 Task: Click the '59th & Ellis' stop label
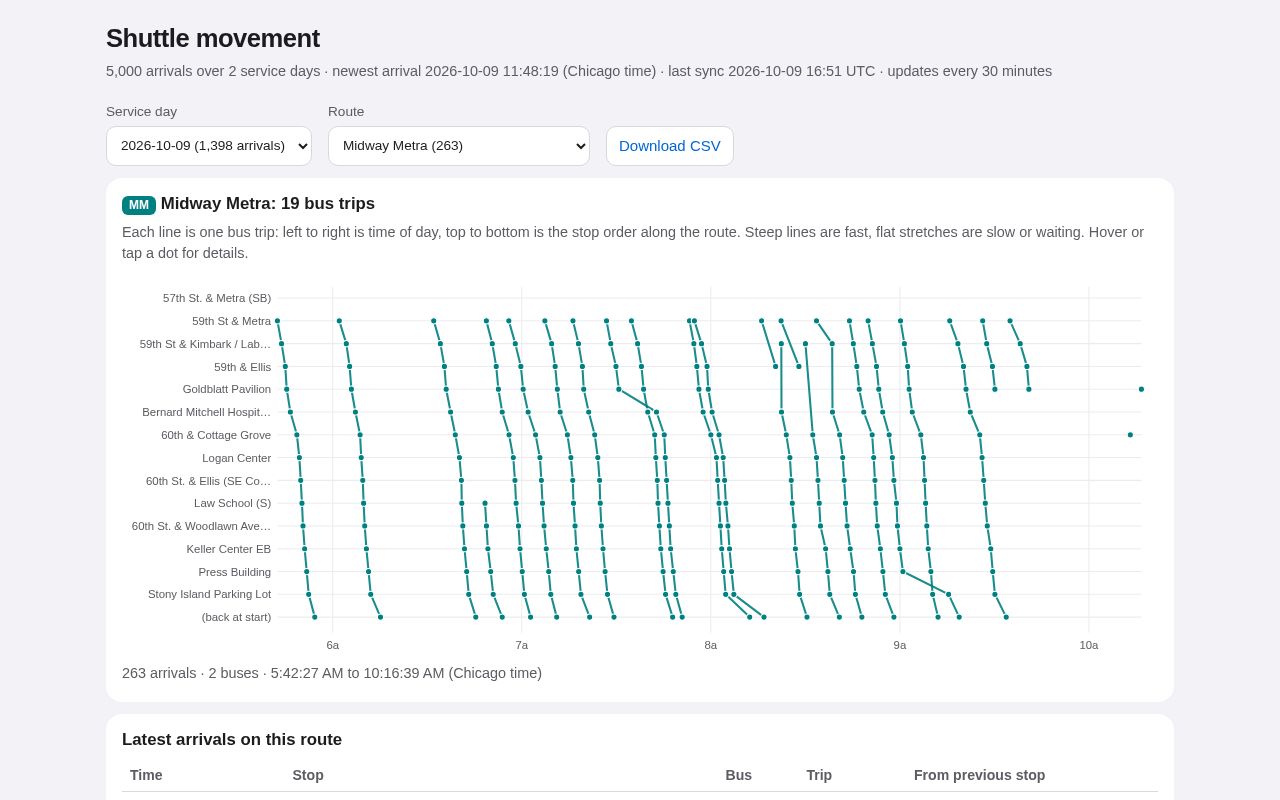click(x=242, y=367)
